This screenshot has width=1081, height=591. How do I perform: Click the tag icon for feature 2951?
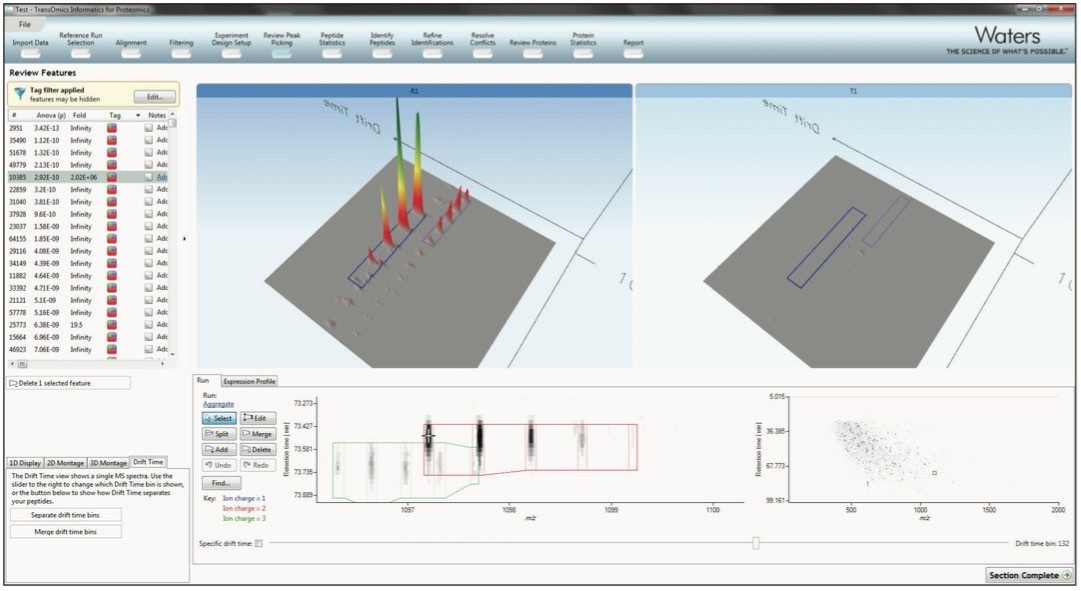[x=112, y=128]
